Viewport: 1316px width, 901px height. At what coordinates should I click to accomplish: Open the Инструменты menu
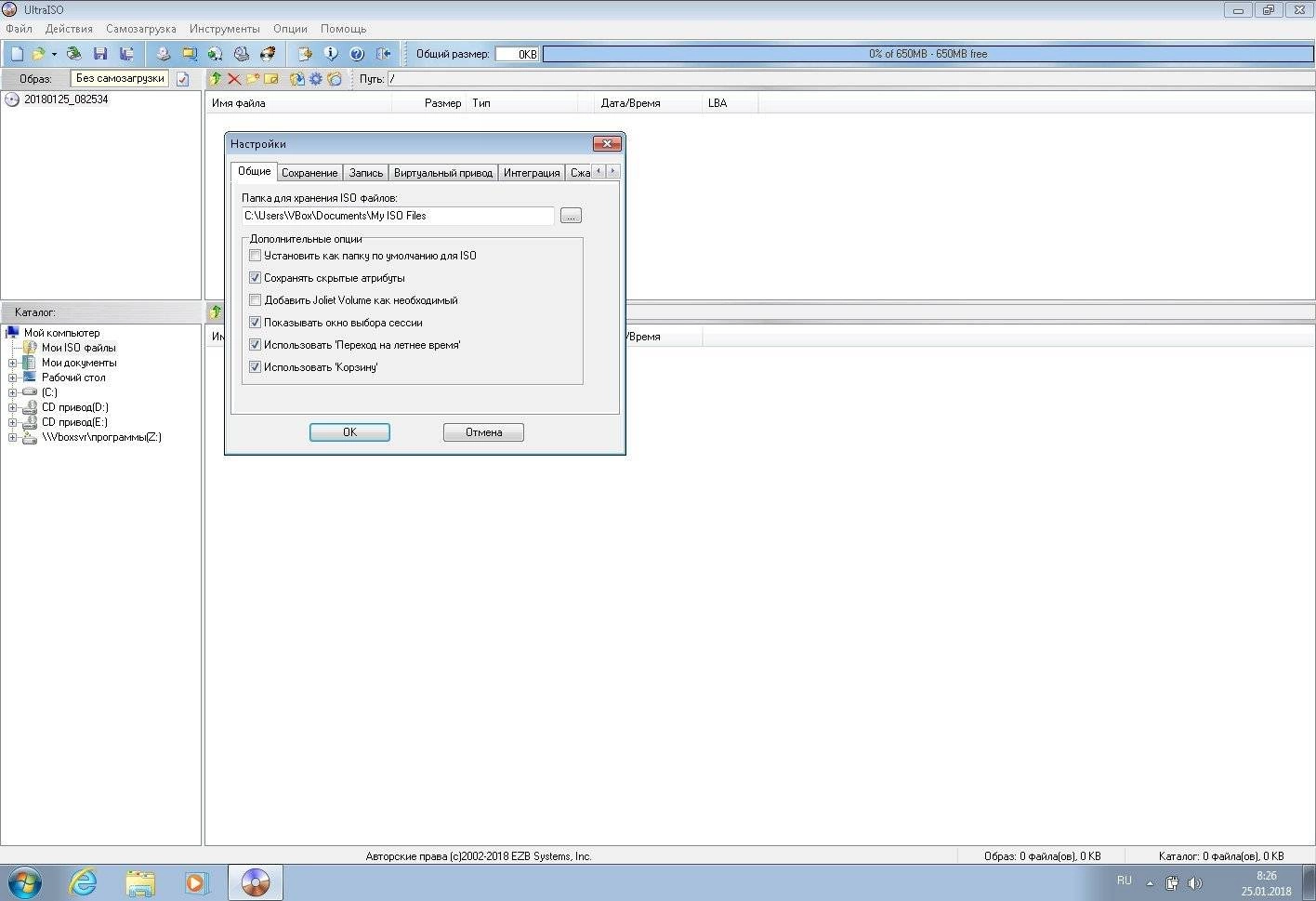[x=225, y=29]
